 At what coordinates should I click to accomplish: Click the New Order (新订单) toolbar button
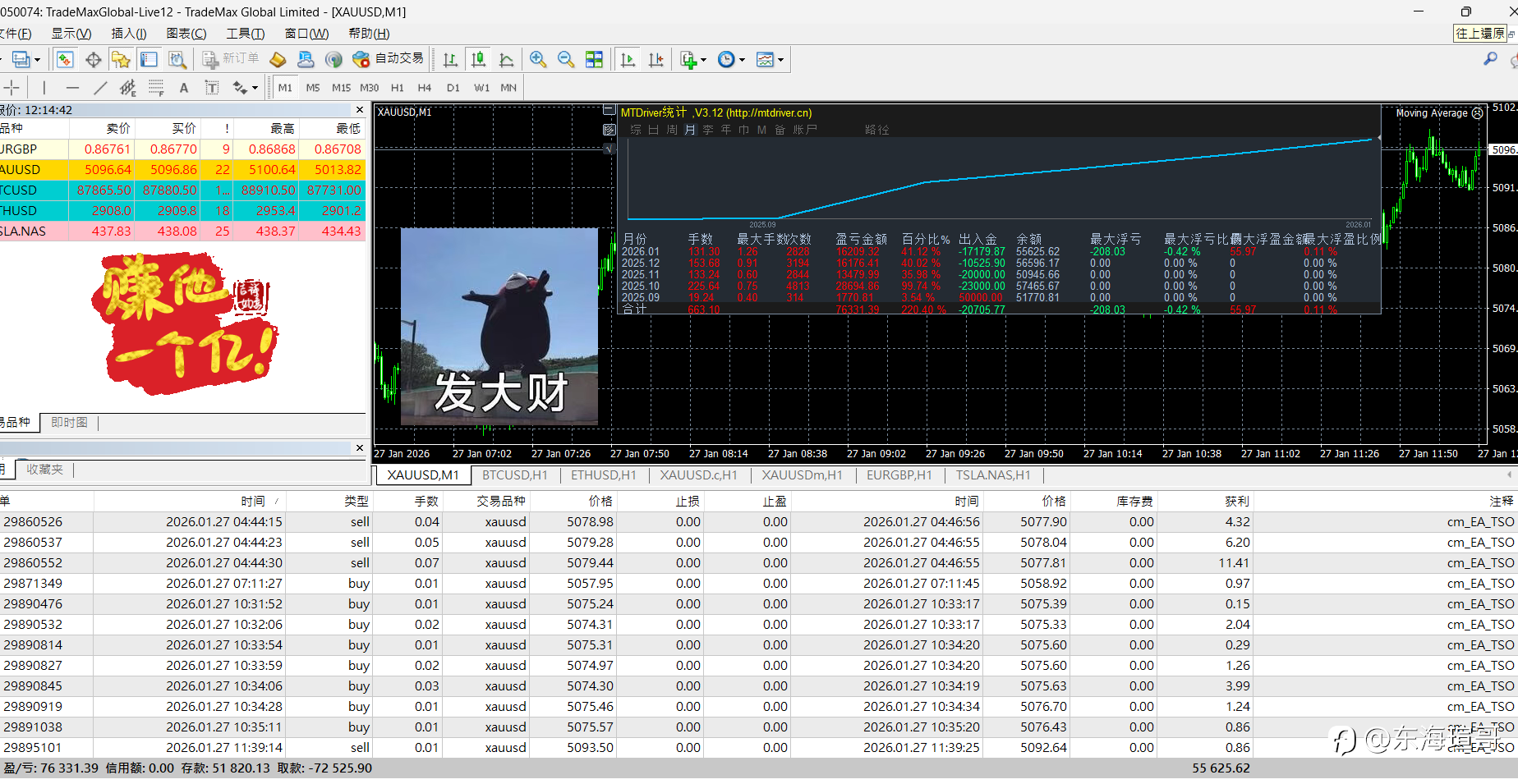tap(230, 59)
